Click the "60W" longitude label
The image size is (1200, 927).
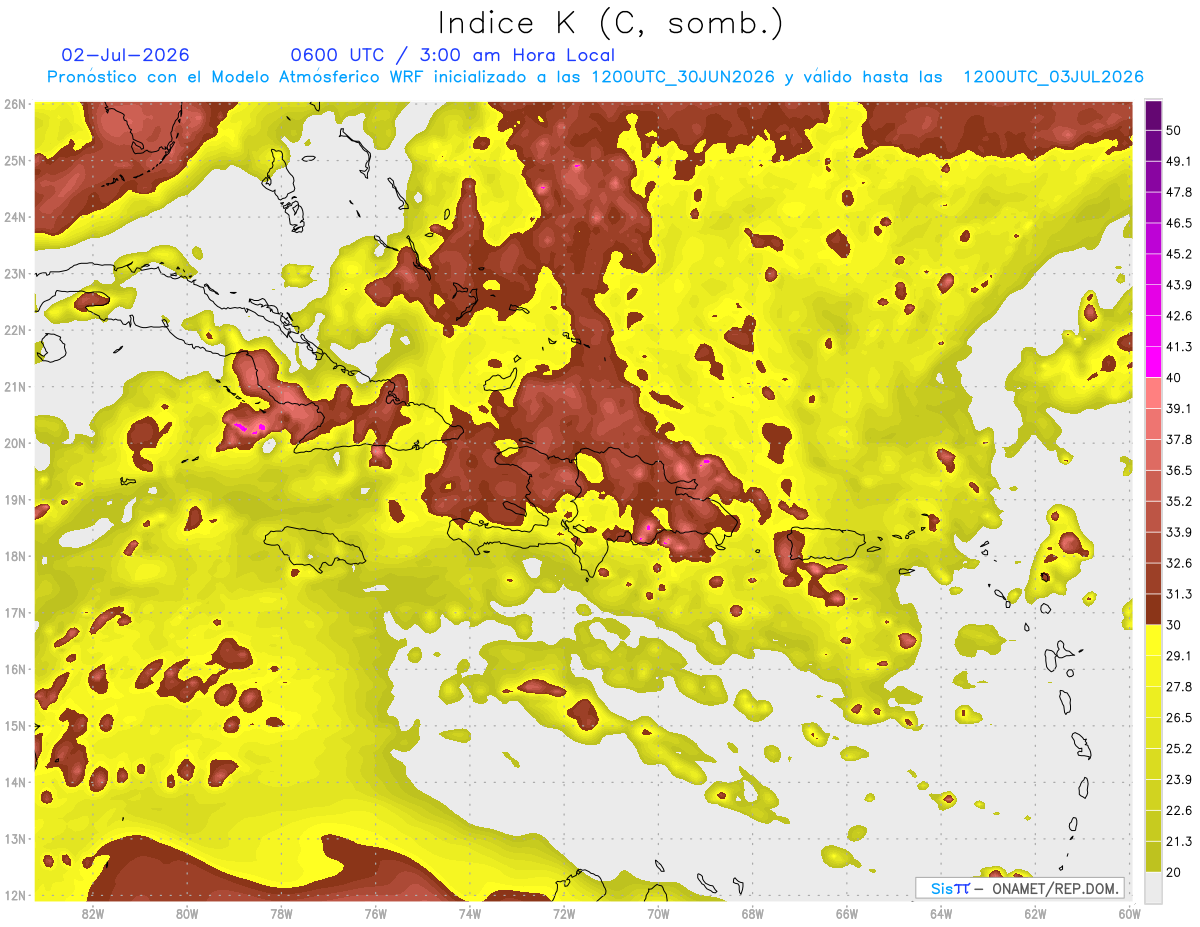click(1129, 914)
